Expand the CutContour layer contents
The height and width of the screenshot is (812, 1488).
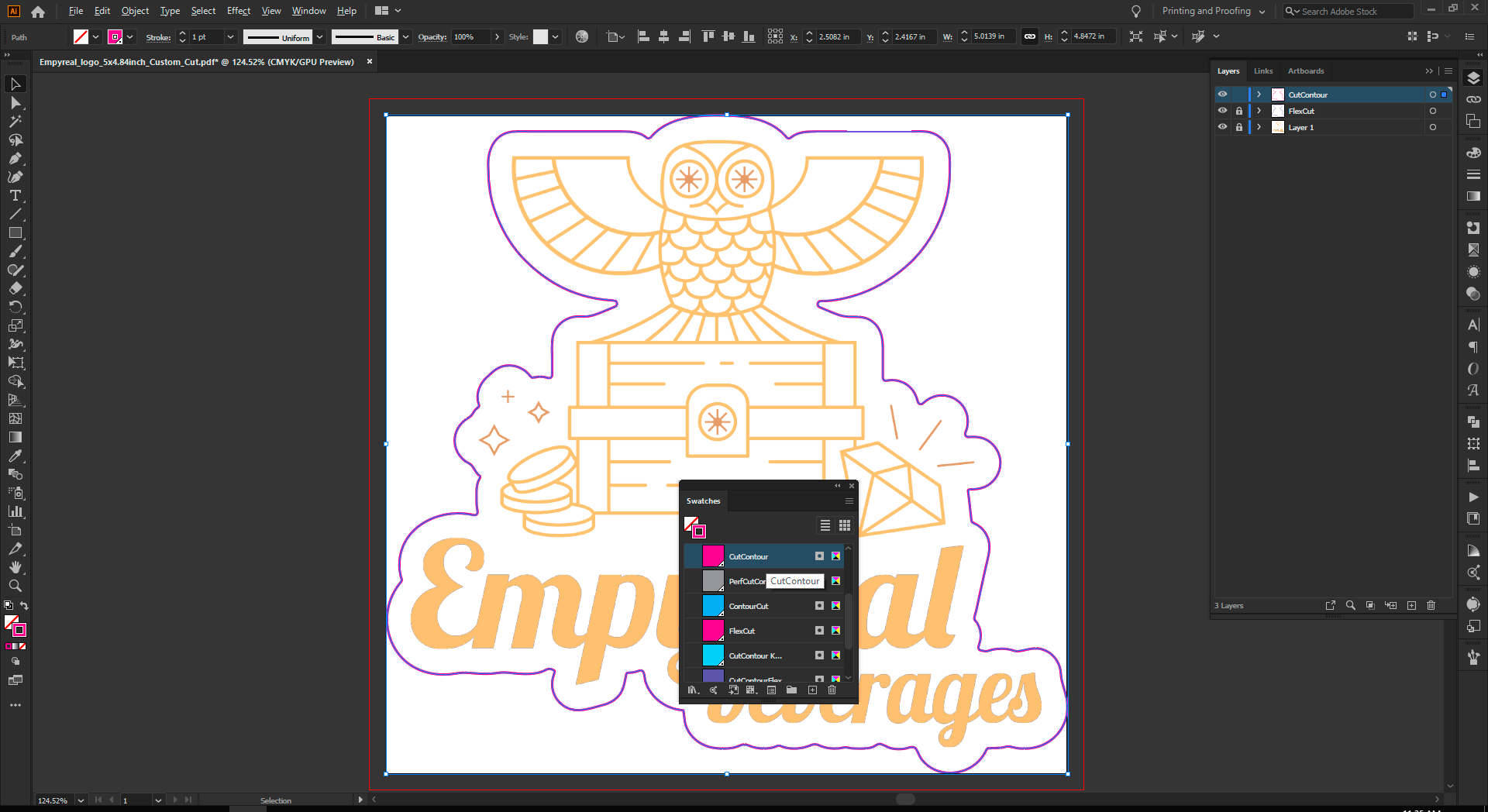1259,95
